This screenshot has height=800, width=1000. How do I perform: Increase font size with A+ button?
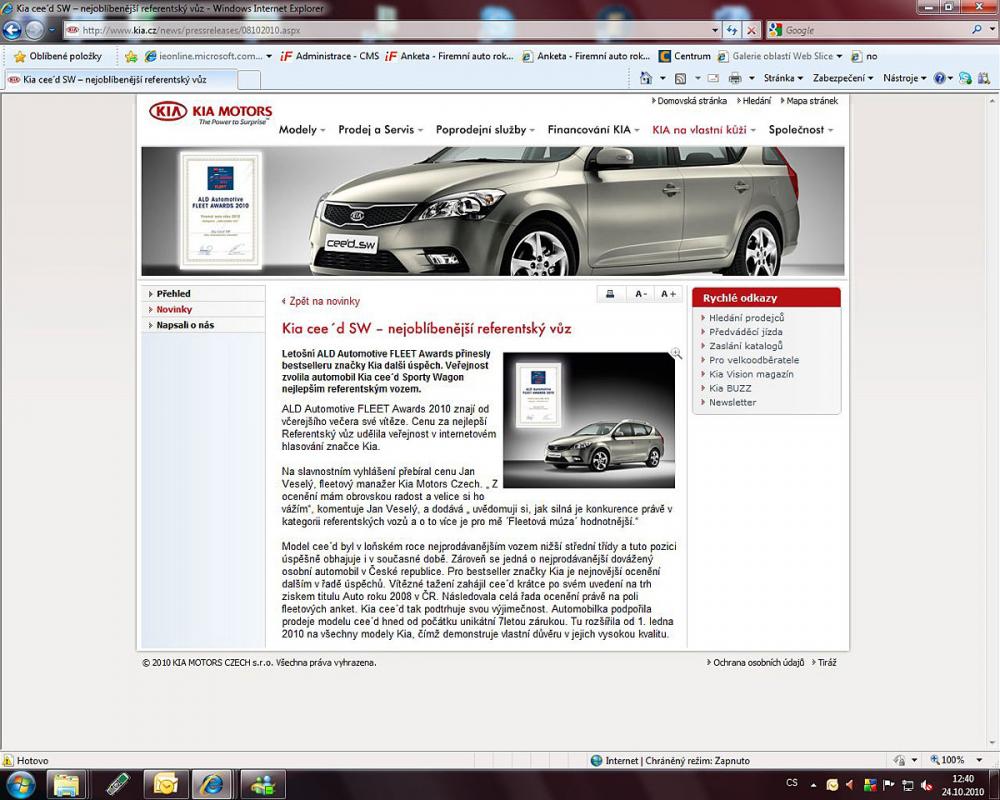click(x=668, y=294)
